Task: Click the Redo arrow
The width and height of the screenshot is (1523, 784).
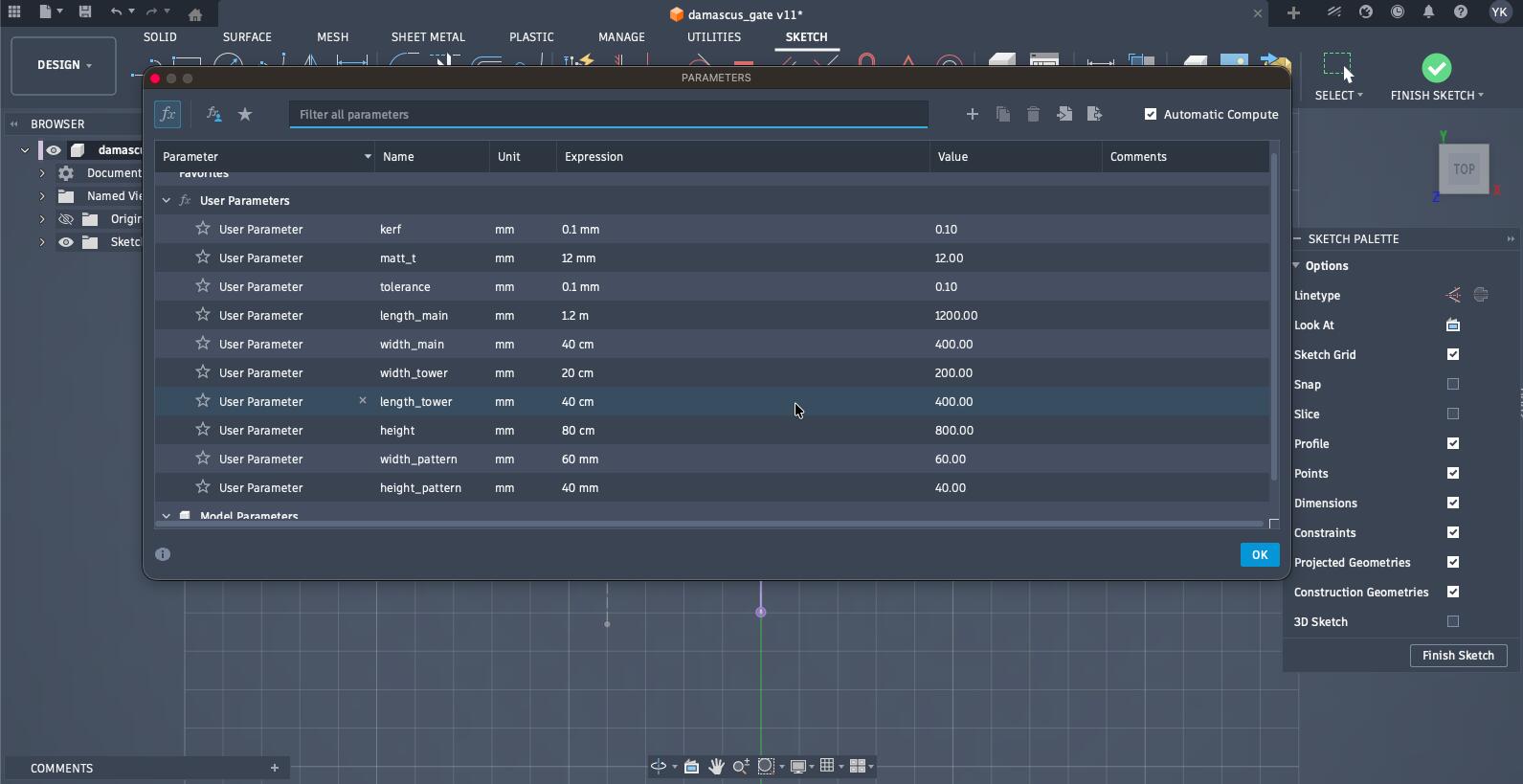Action: pos(151,11)
